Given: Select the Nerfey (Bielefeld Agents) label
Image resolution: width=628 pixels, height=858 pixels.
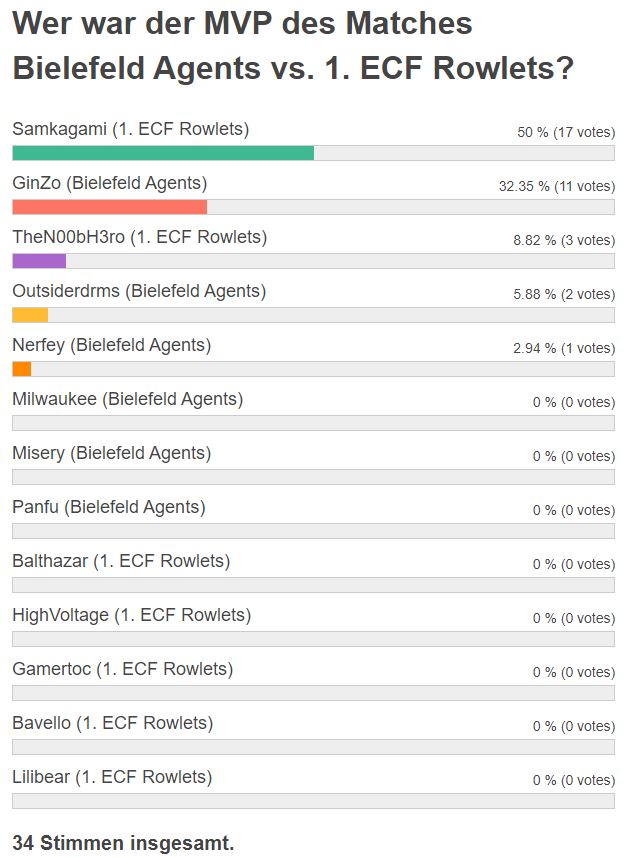Looking at the screenshot, I should pyautogui.click(x=112, y=345).
